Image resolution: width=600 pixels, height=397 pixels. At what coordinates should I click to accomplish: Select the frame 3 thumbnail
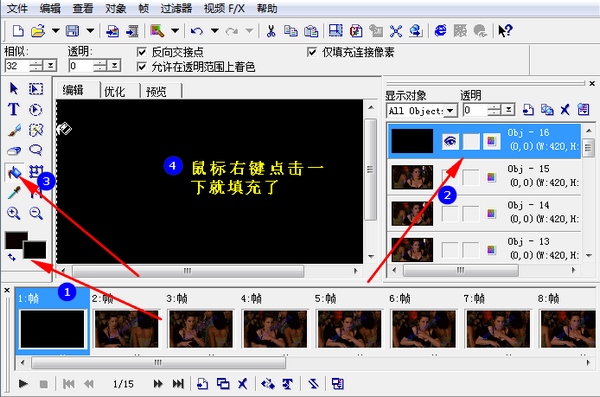point(201,329)
